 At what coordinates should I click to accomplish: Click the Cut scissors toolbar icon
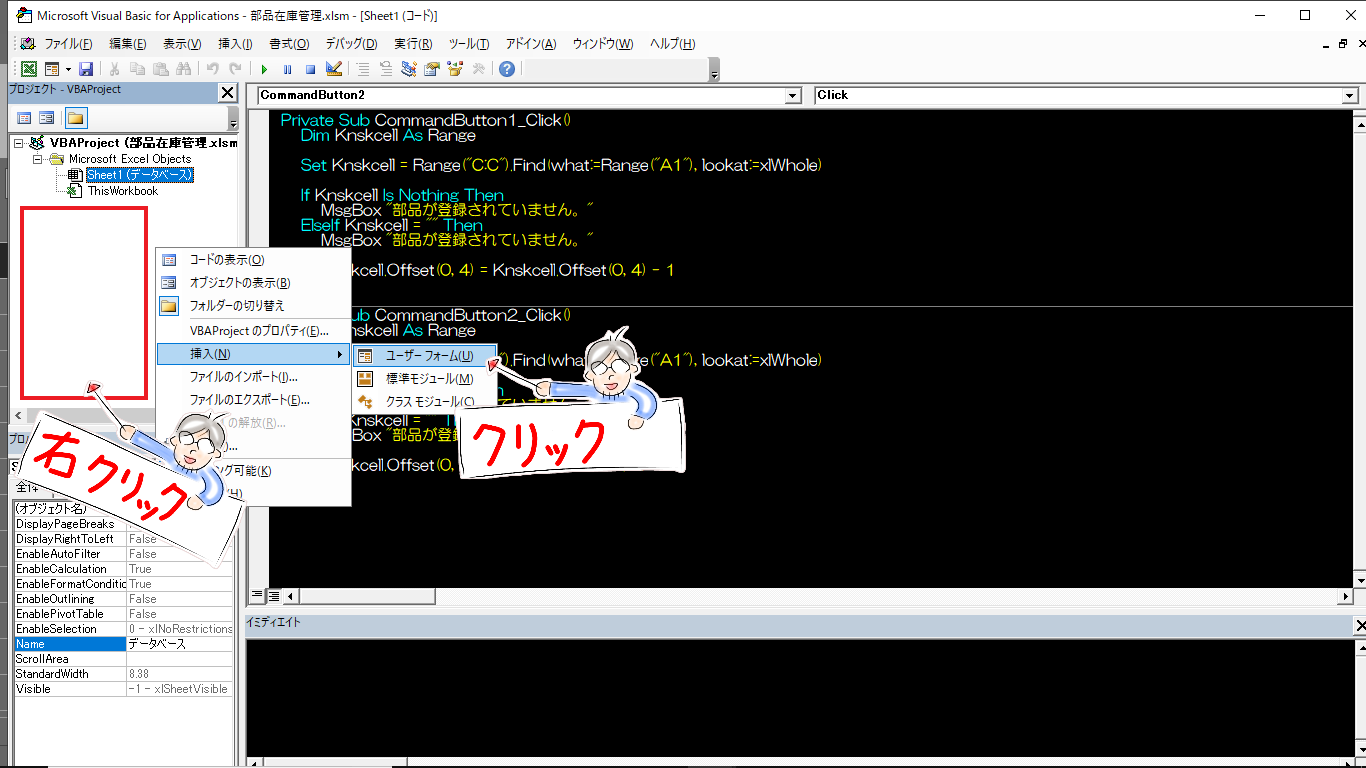pyautogui.click(x=115, y=69)
